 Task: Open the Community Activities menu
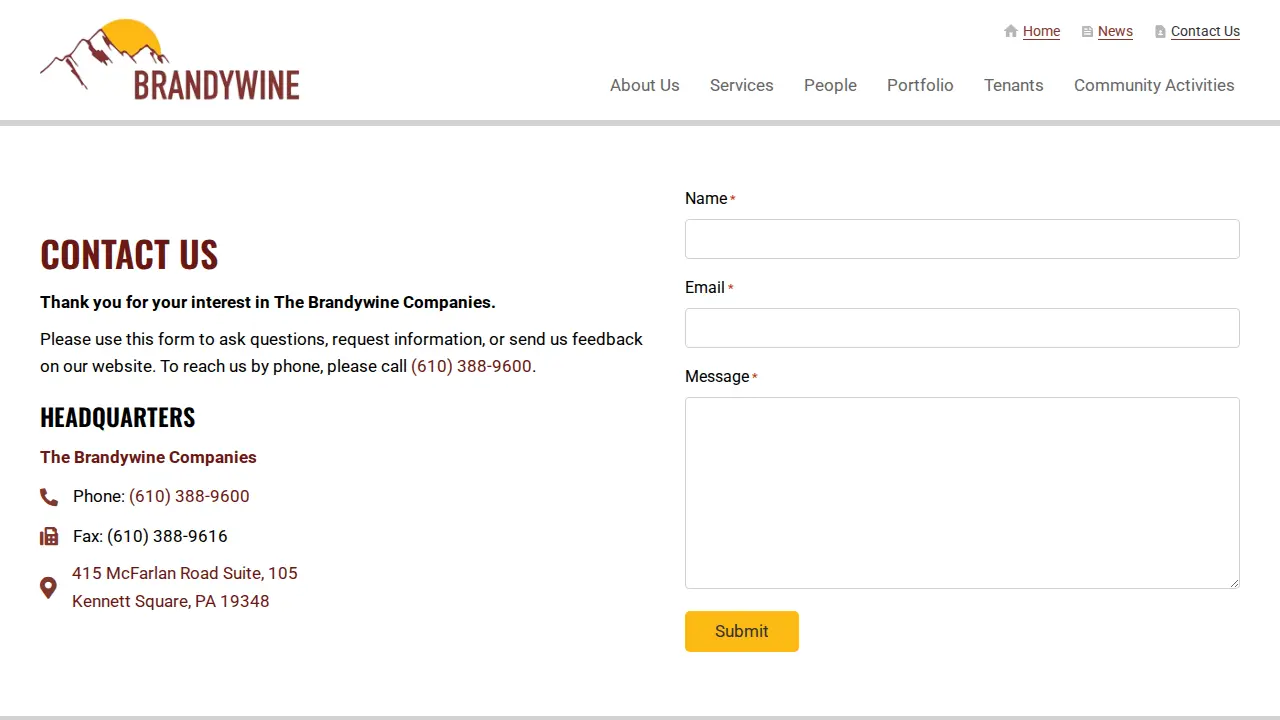[1154, 85]
